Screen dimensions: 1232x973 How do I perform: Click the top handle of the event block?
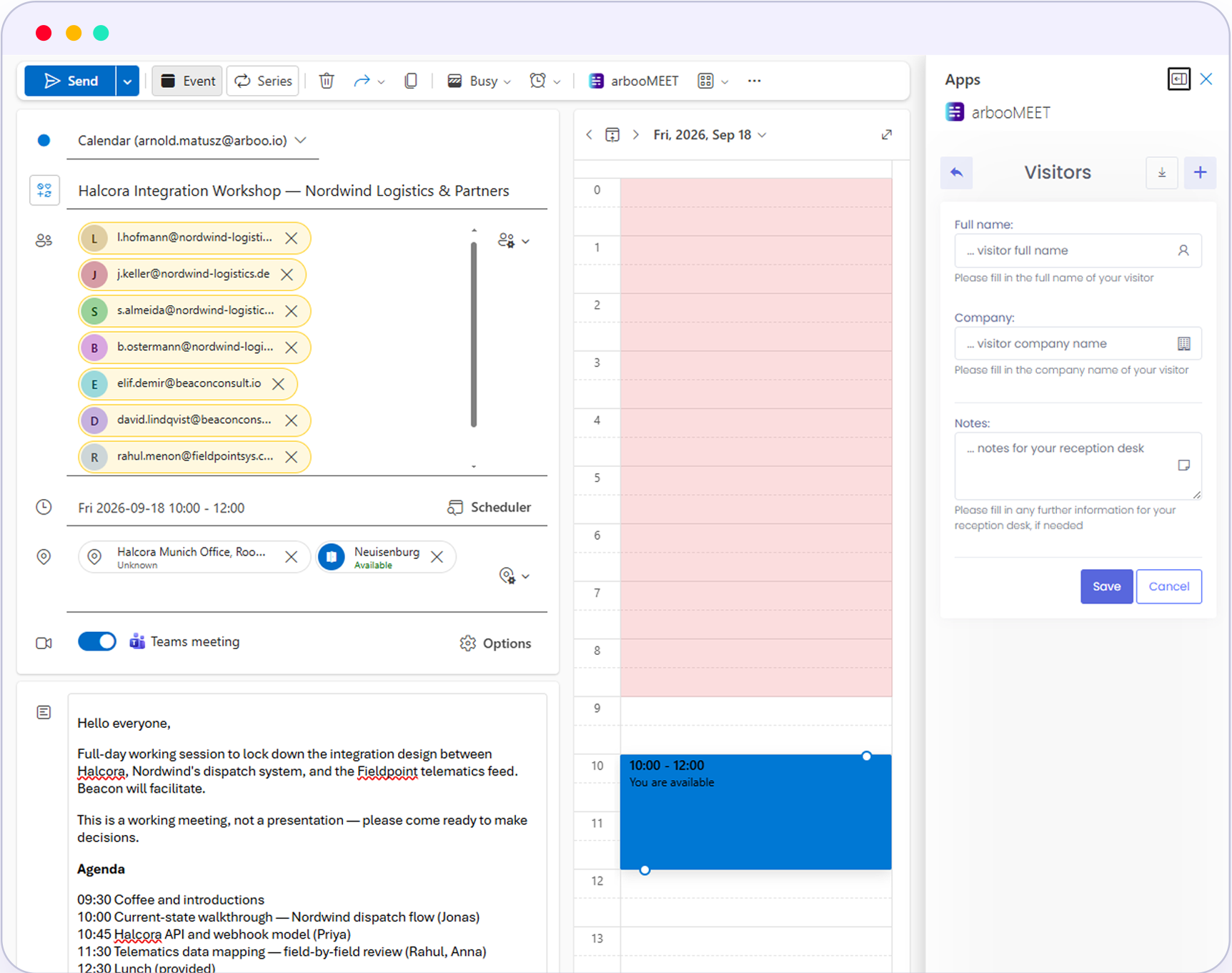coord(866,756)
